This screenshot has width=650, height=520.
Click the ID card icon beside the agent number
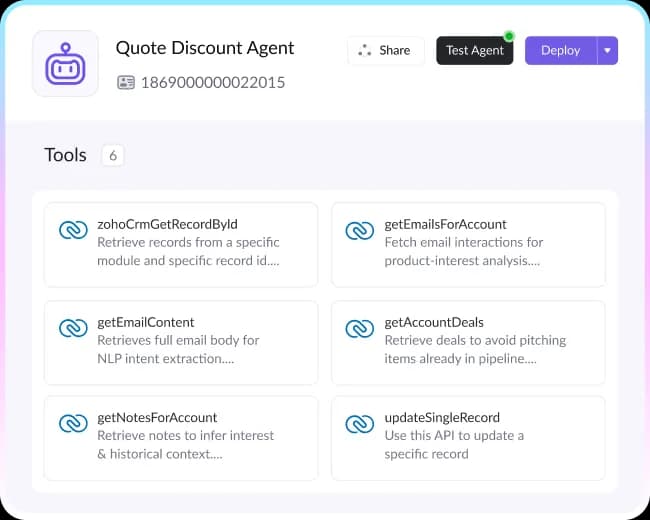[126, 83]
